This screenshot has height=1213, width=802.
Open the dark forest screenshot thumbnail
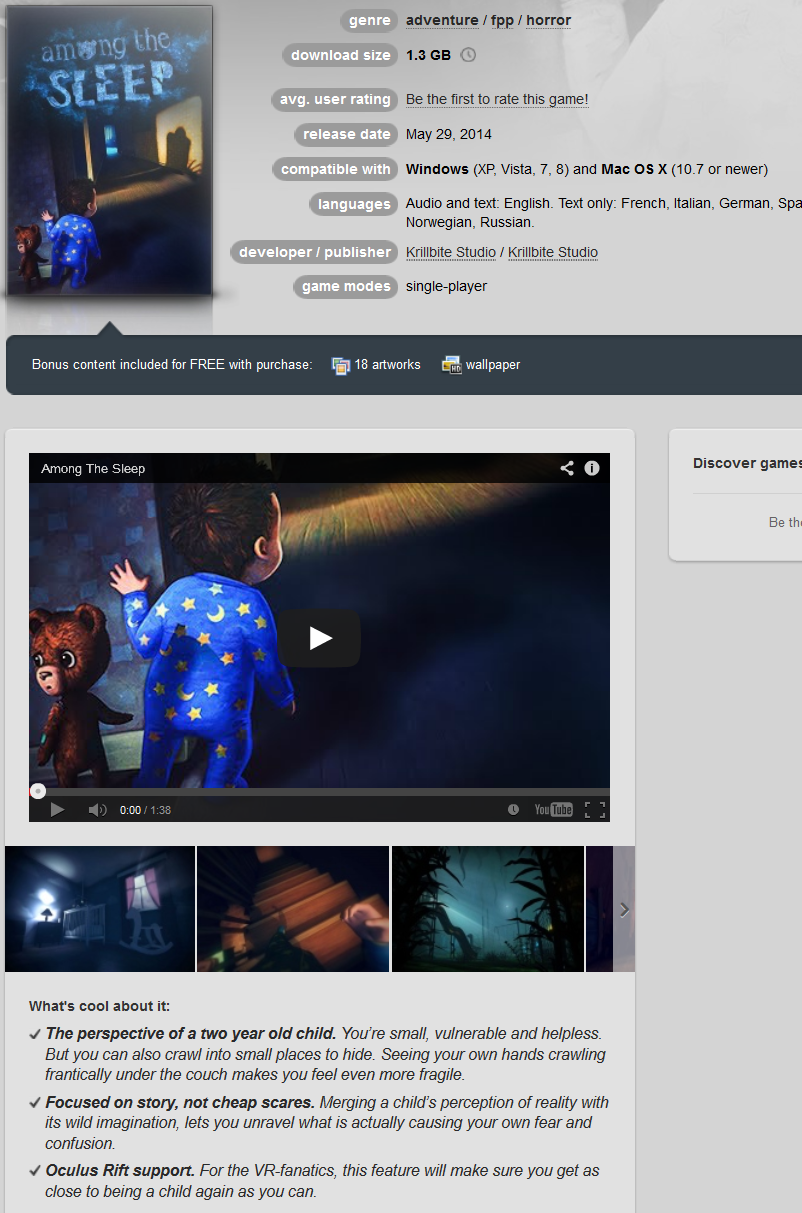coord(488,909)
